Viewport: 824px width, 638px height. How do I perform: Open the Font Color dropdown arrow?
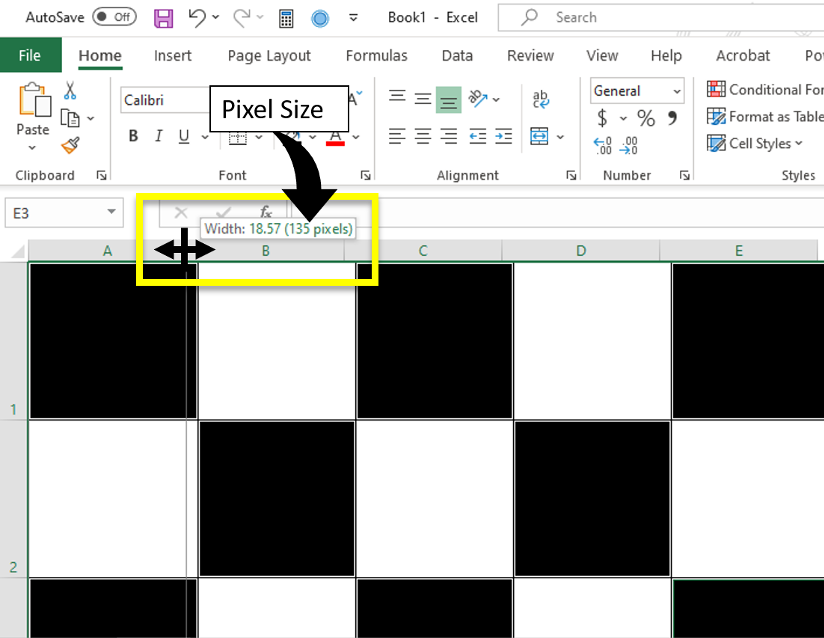(356, 137)
